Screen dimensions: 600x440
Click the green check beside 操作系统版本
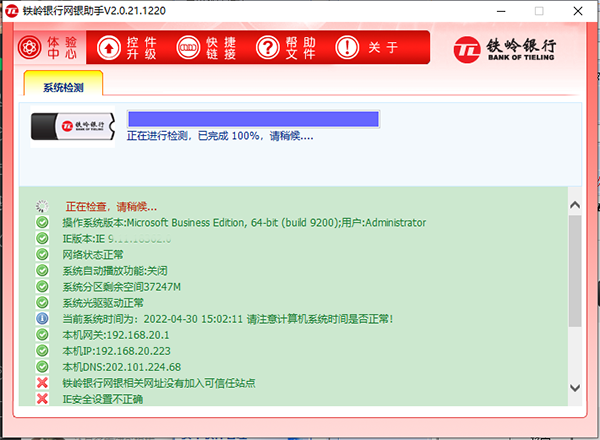pos(42,222)
